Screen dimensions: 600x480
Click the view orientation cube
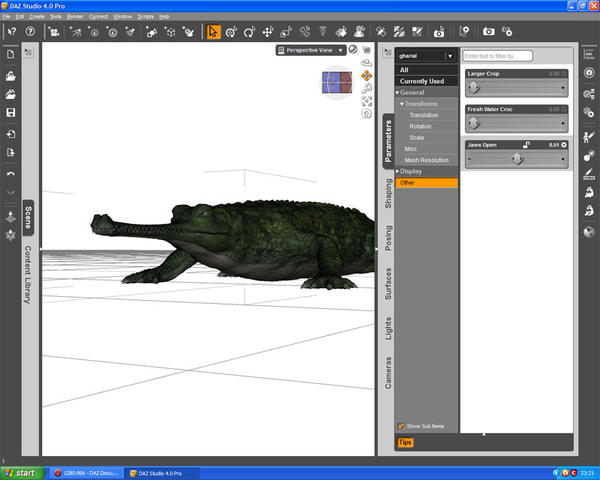336,81
